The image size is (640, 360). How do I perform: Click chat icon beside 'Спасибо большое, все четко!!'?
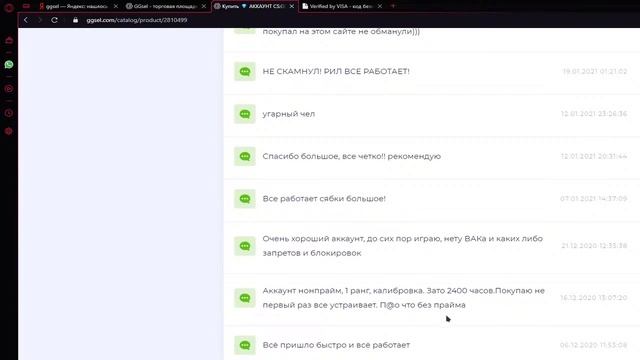click(244, 156)
